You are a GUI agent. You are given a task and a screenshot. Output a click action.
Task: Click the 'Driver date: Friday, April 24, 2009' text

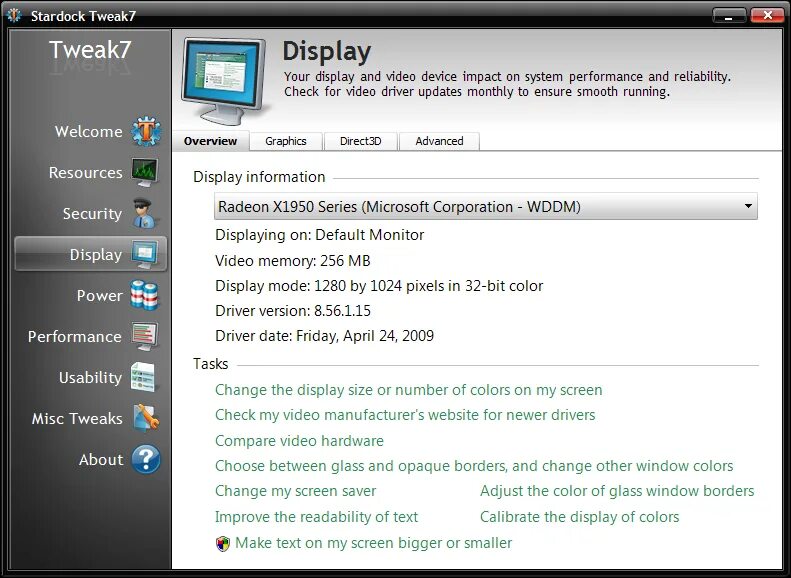(x=324, y=336)
